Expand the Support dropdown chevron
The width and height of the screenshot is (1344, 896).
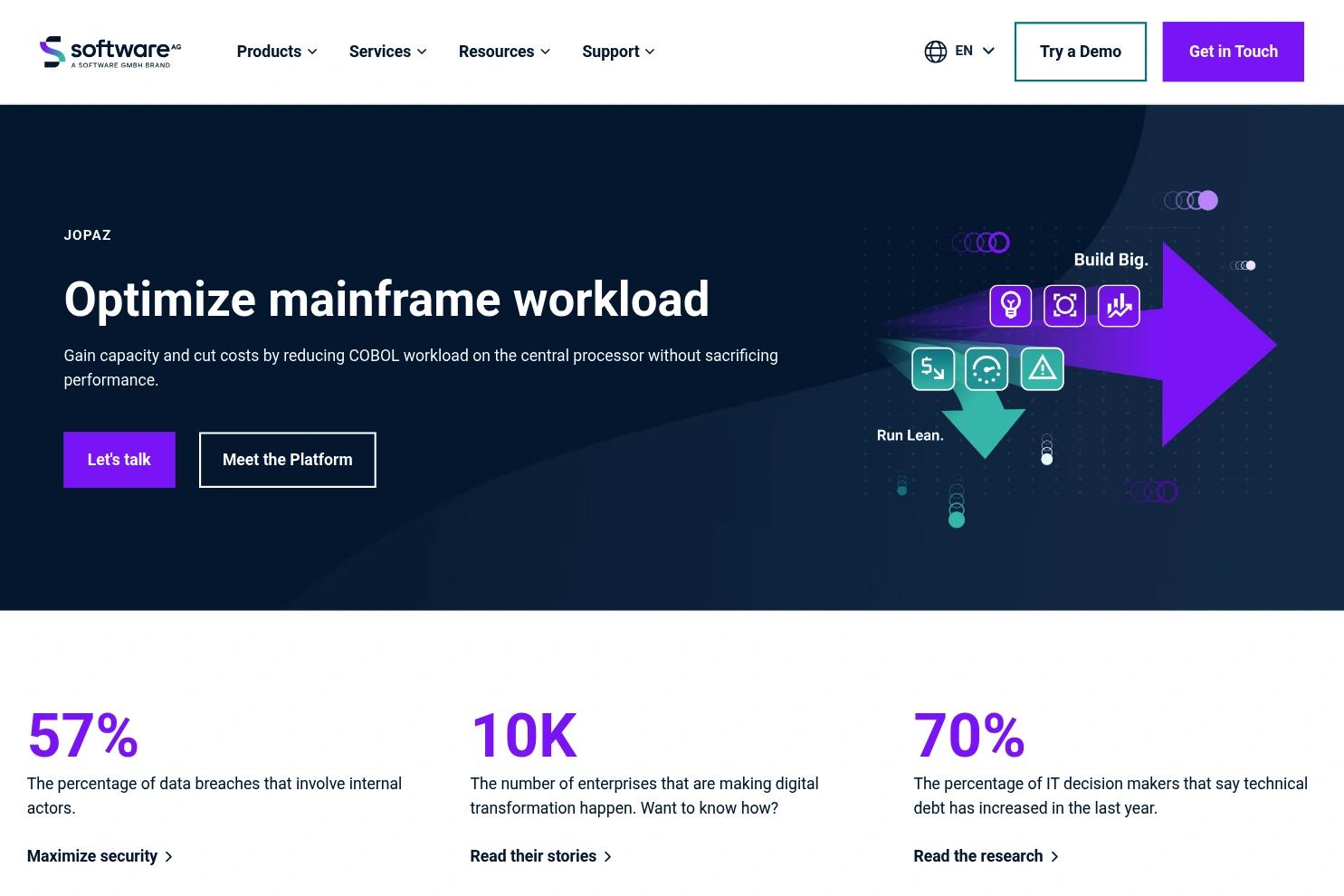[650, 52]
